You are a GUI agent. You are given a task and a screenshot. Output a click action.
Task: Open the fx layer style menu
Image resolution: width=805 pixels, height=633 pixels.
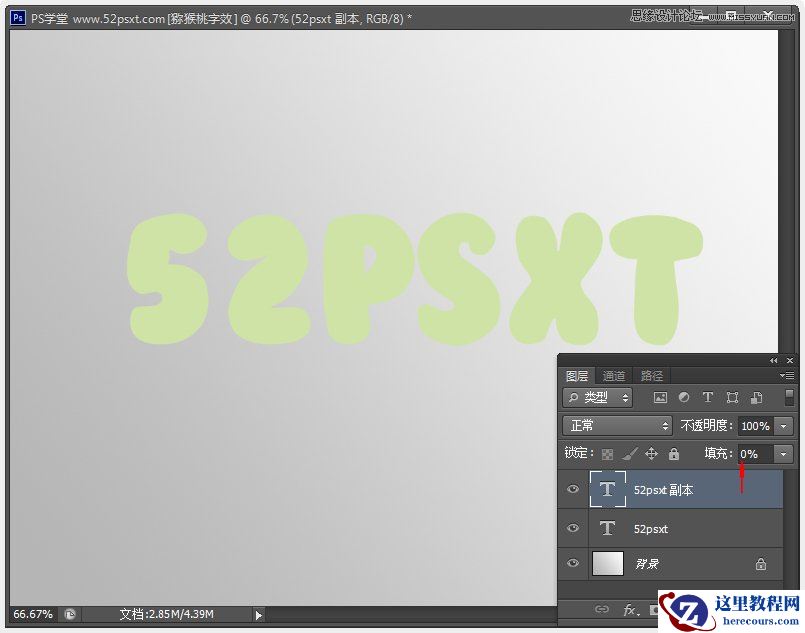[x=631, y=609]
